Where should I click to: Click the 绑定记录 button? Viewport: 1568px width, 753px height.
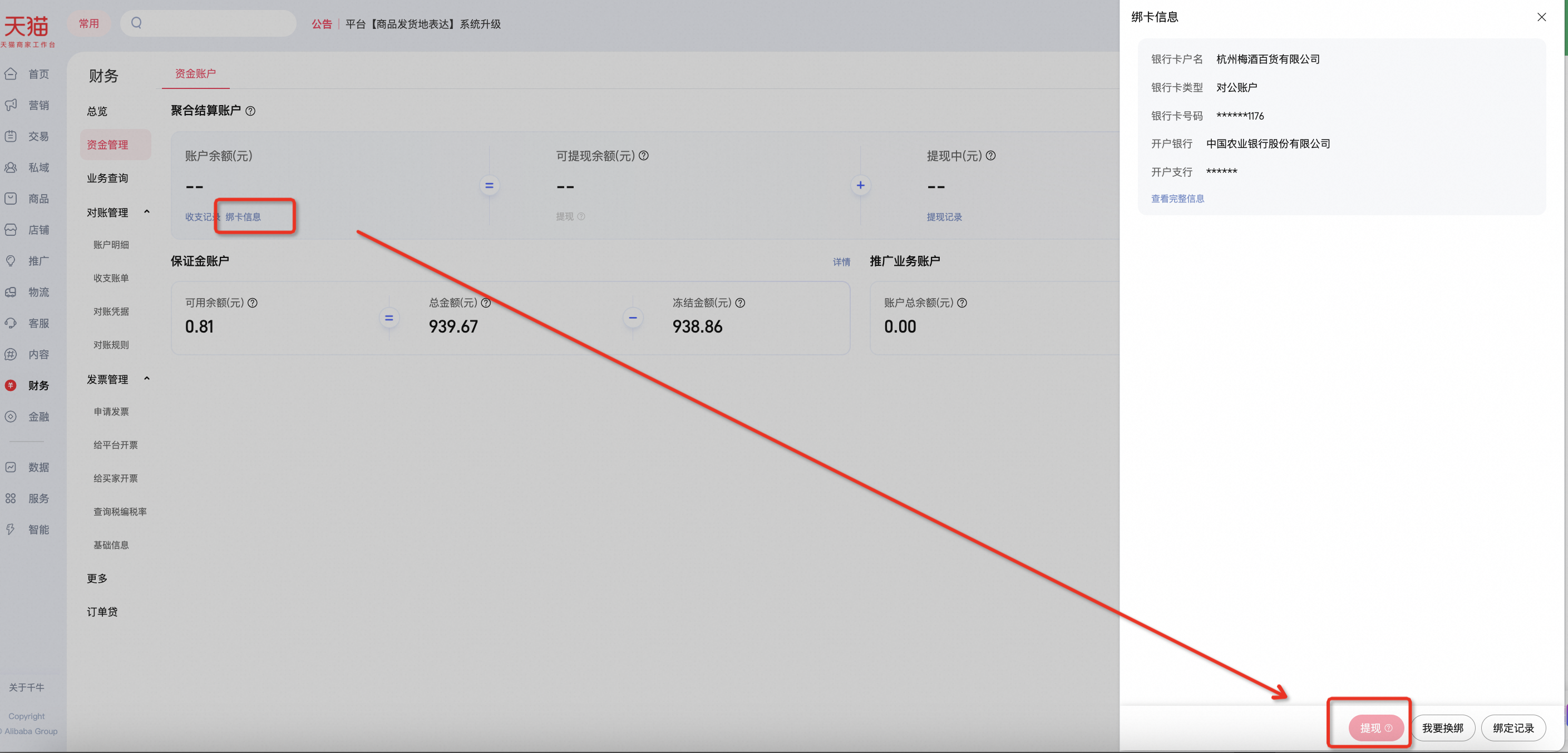tap(1513, 728)
